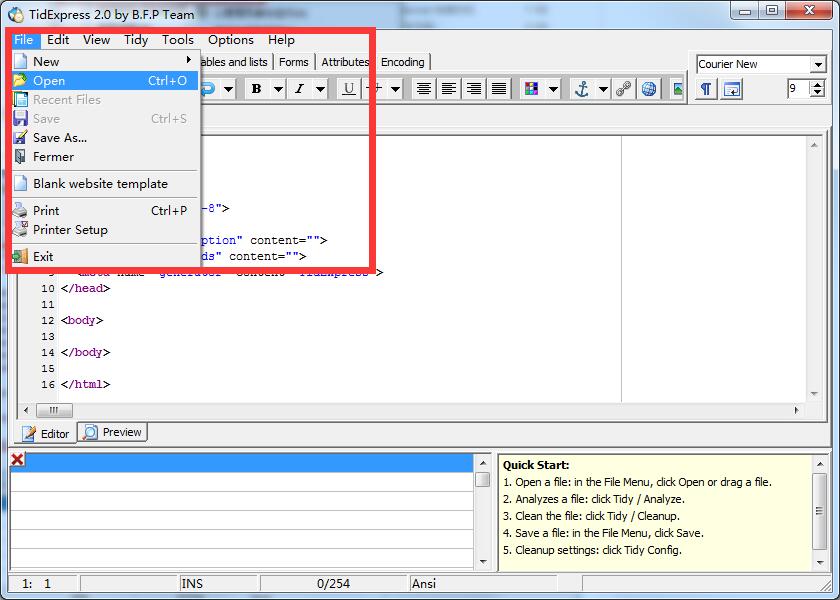Viewport: 840px width, 600px height.
Task: Insert a hyperlink using the chain icon
Action: tap(624, 88)
